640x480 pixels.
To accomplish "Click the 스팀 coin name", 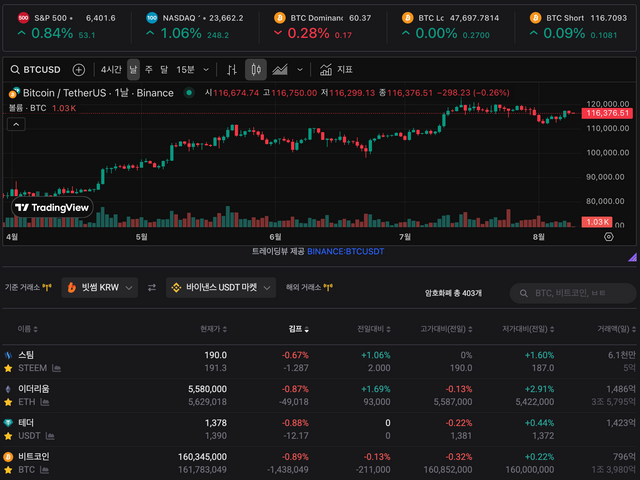I will pos(26,355).
